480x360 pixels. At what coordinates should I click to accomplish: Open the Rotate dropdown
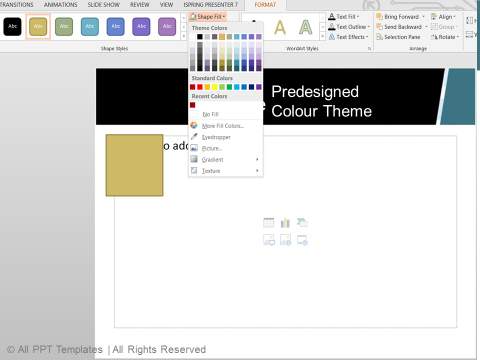[445, 37]
